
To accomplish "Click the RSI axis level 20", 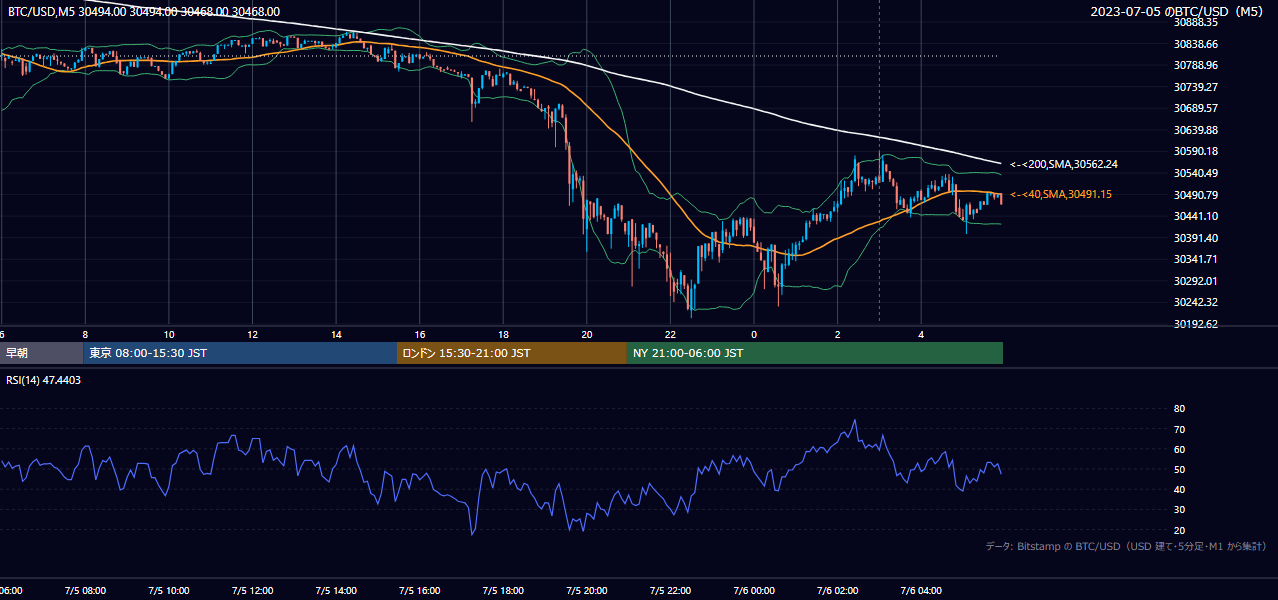I will (x=1179, y=530).
